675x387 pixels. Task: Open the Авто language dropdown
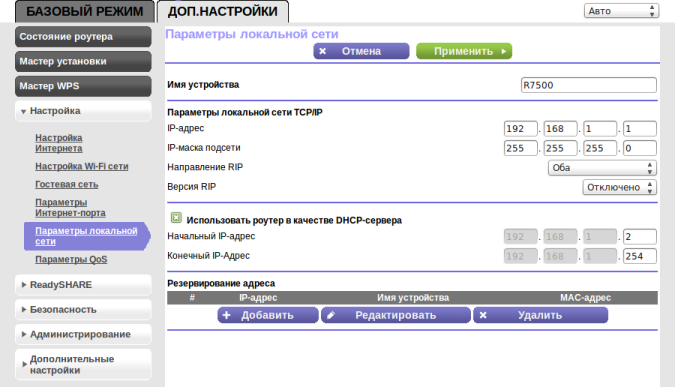621,11
